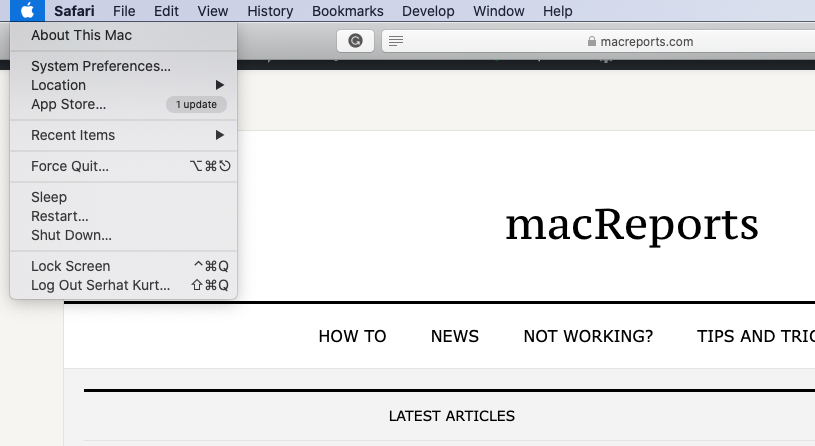Open the Edit menu
This screenshot has height=446, width=815.
[x=166, y=11]
